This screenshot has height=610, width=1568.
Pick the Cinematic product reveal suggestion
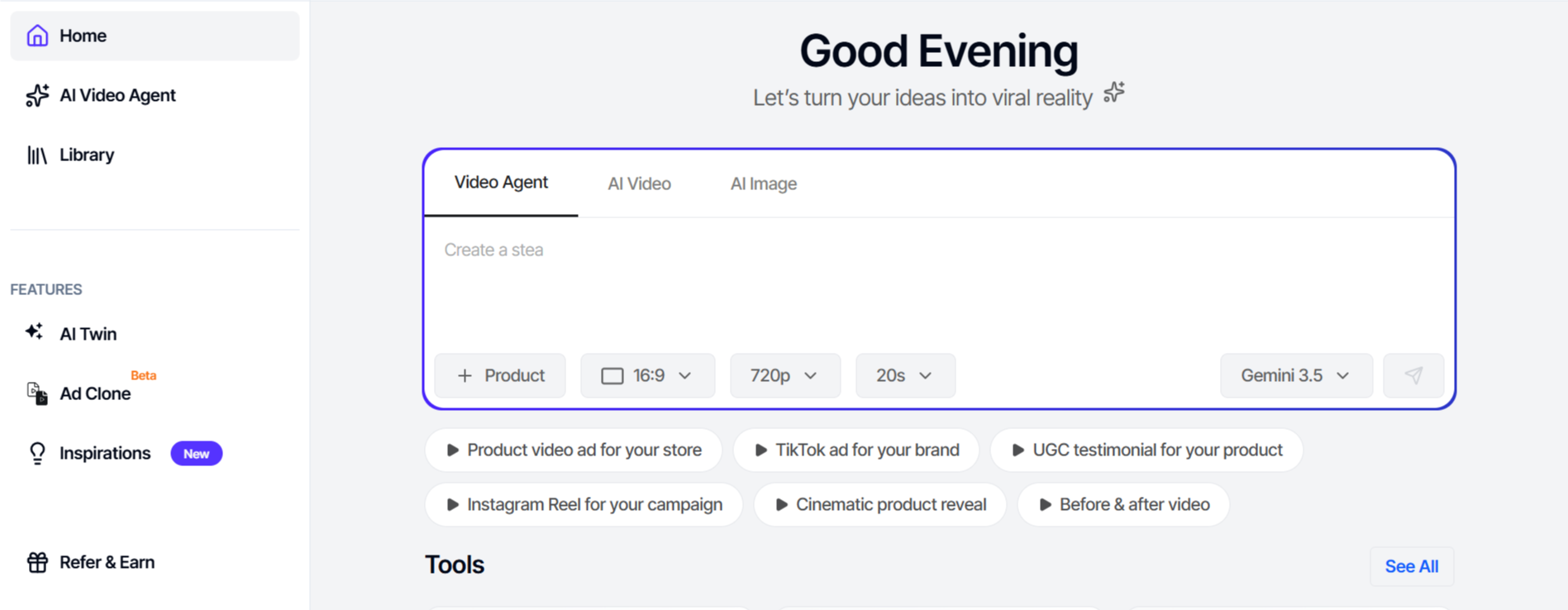click(879, 504)
